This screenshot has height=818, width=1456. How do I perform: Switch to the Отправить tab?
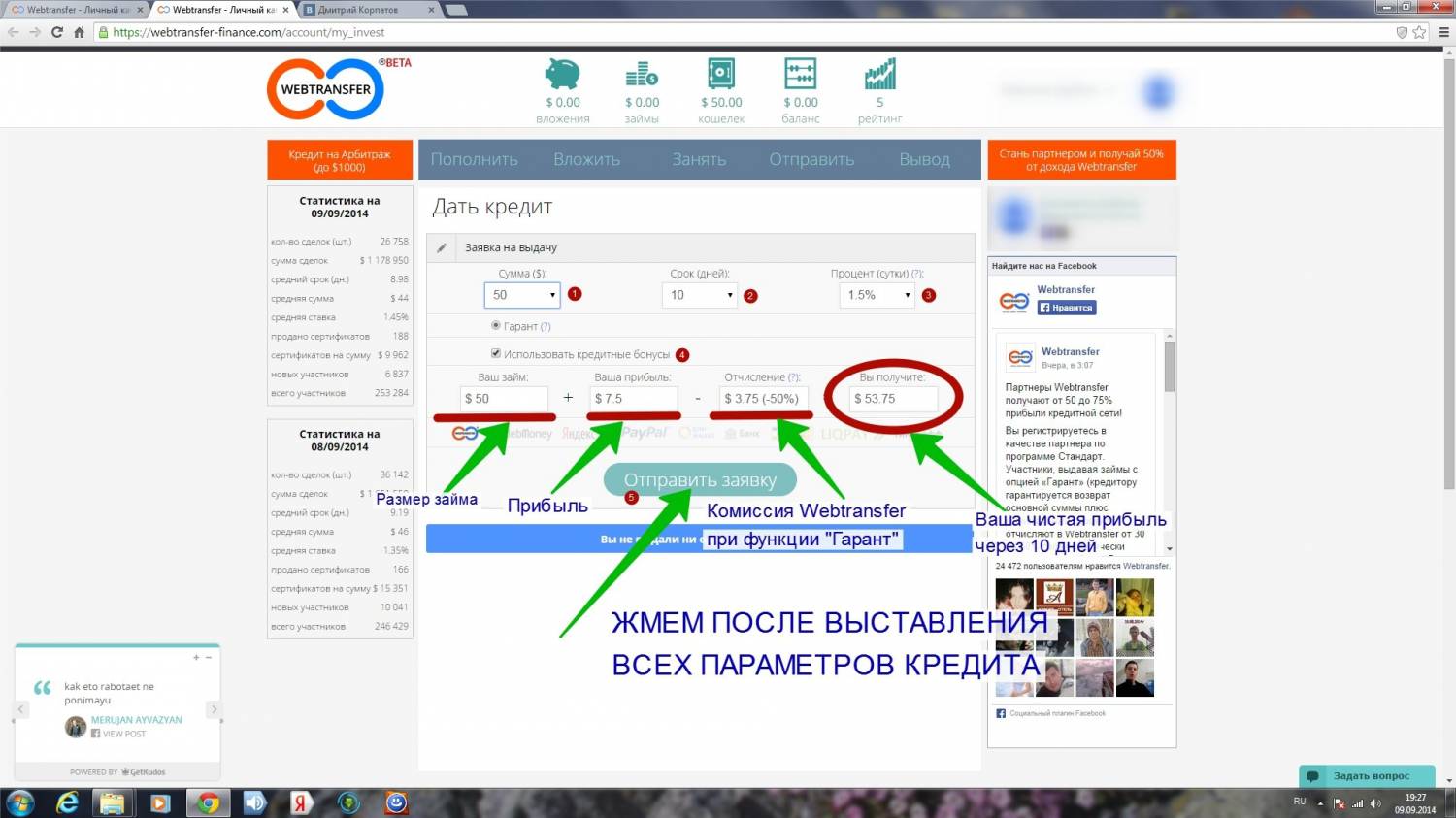tap(811, 159)
